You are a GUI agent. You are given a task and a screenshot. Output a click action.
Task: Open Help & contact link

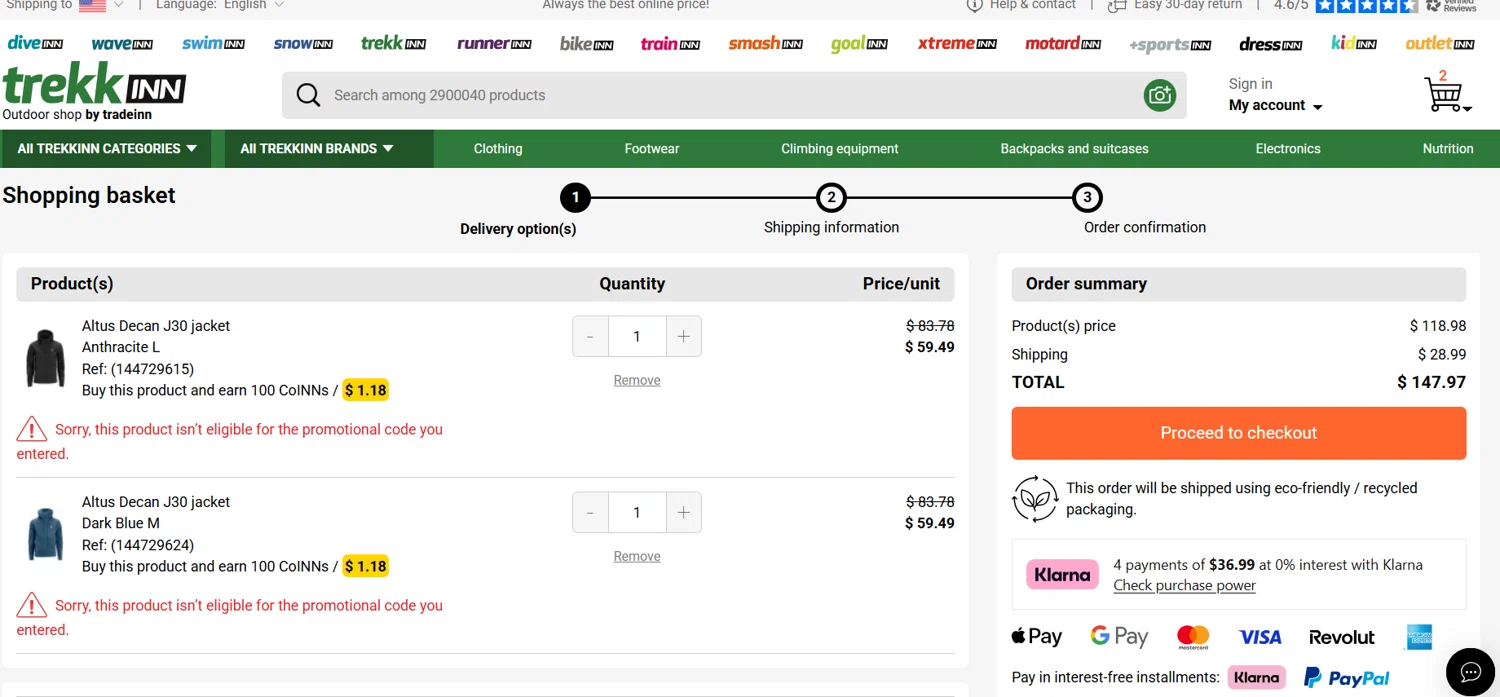1022,5
